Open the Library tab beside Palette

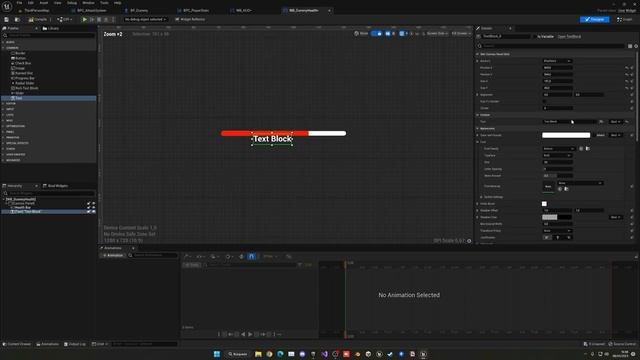51,28
